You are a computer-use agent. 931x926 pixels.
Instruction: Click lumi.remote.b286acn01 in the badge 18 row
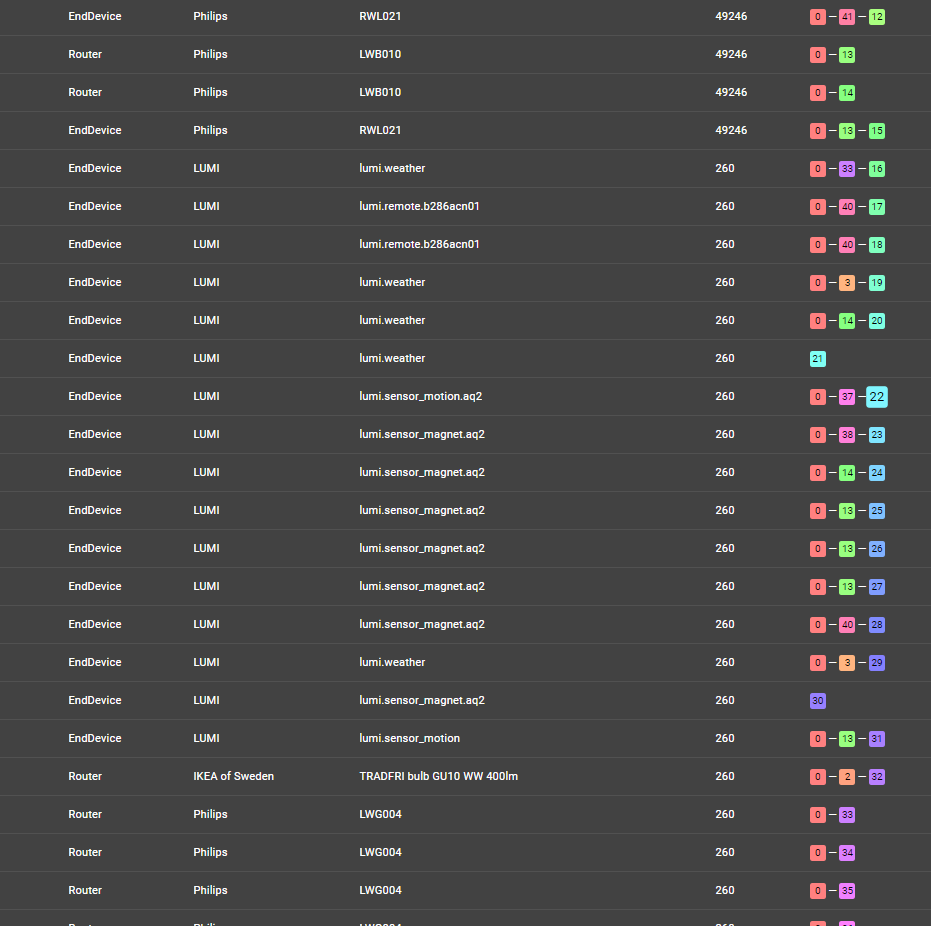click(x=419, y=244)
